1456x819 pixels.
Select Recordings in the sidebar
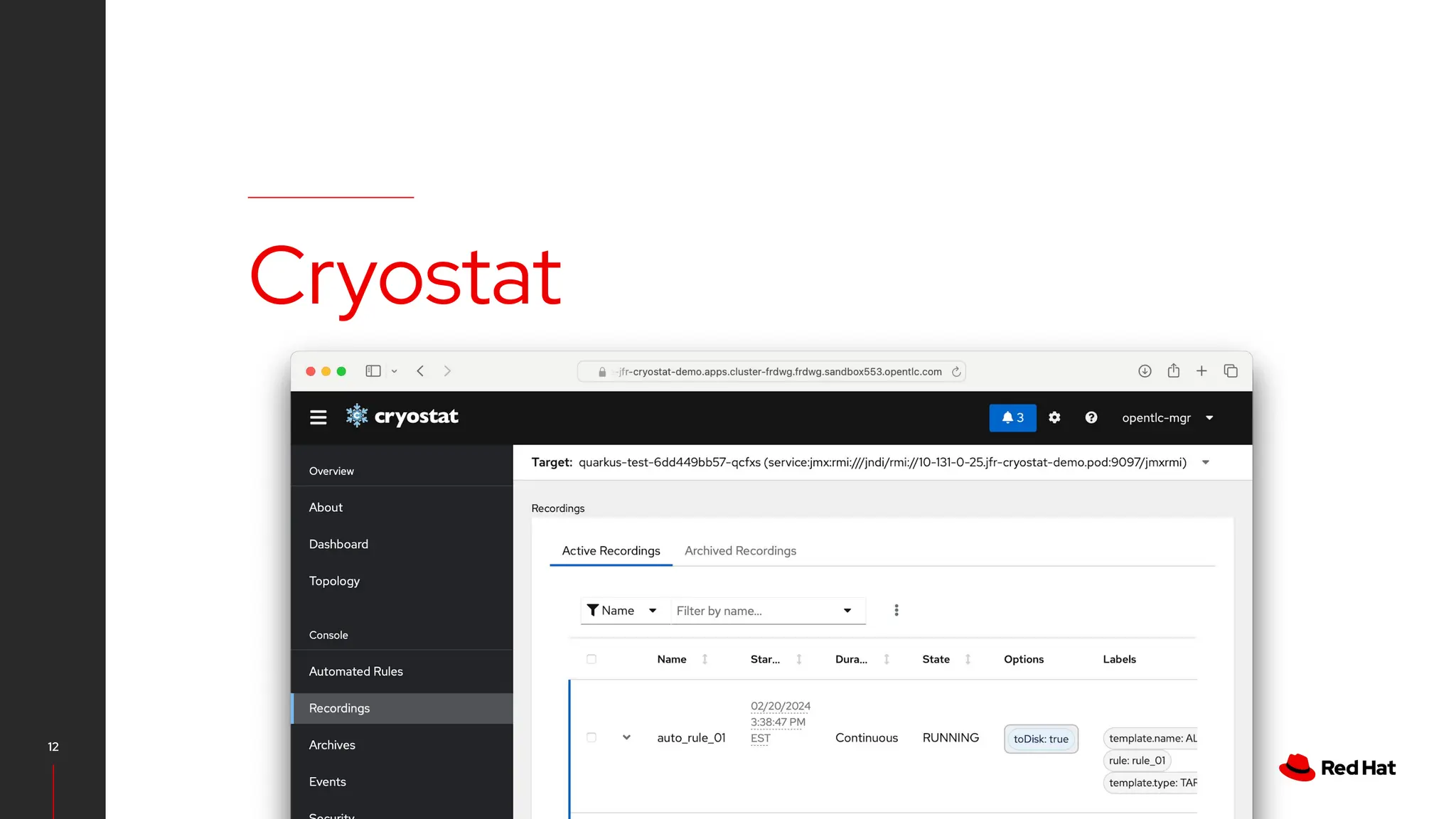(x=402, y=708)
